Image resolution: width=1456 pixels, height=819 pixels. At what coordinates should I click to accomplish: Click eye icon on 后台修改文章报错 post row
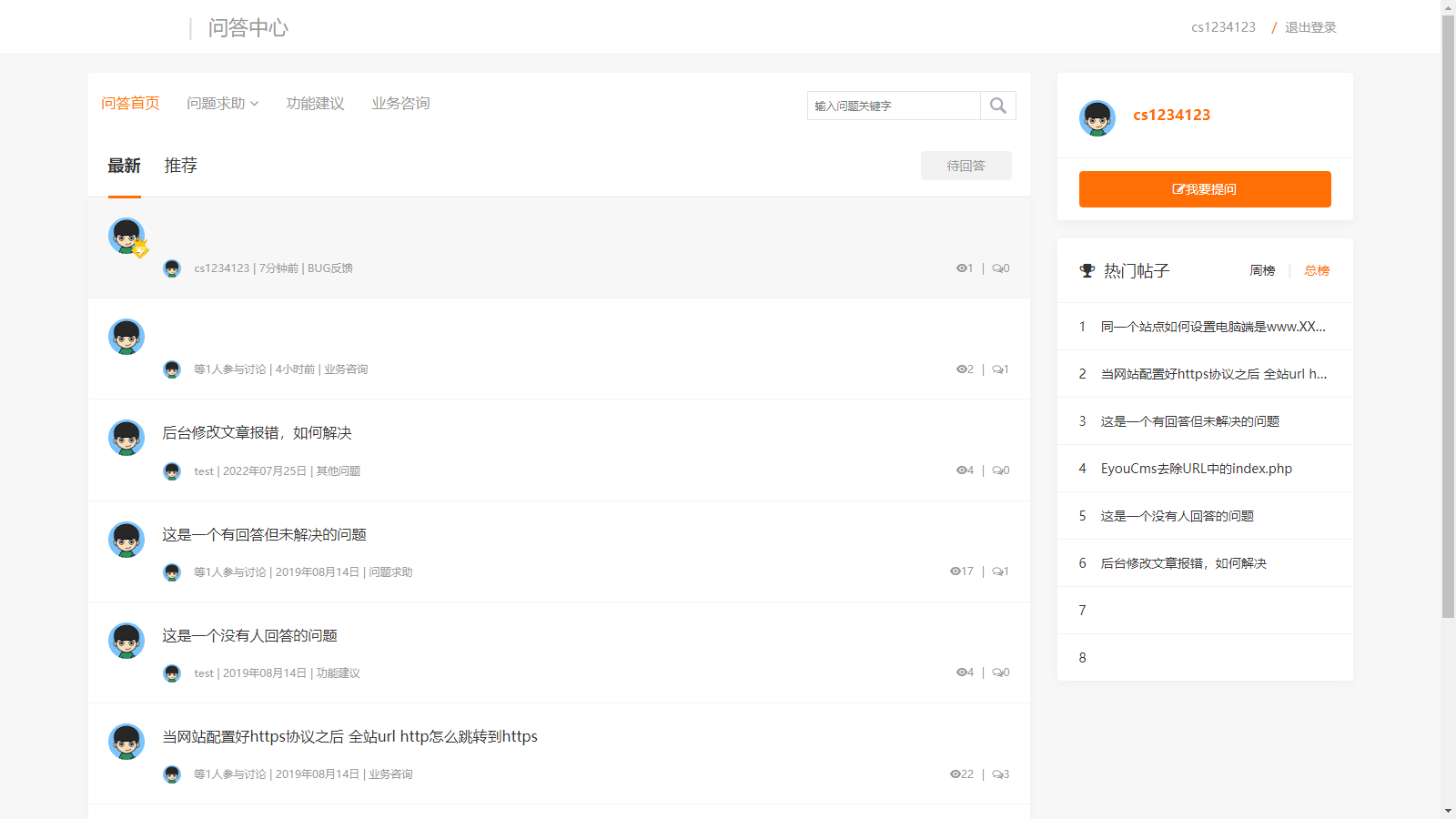click(x=961, y=470)
